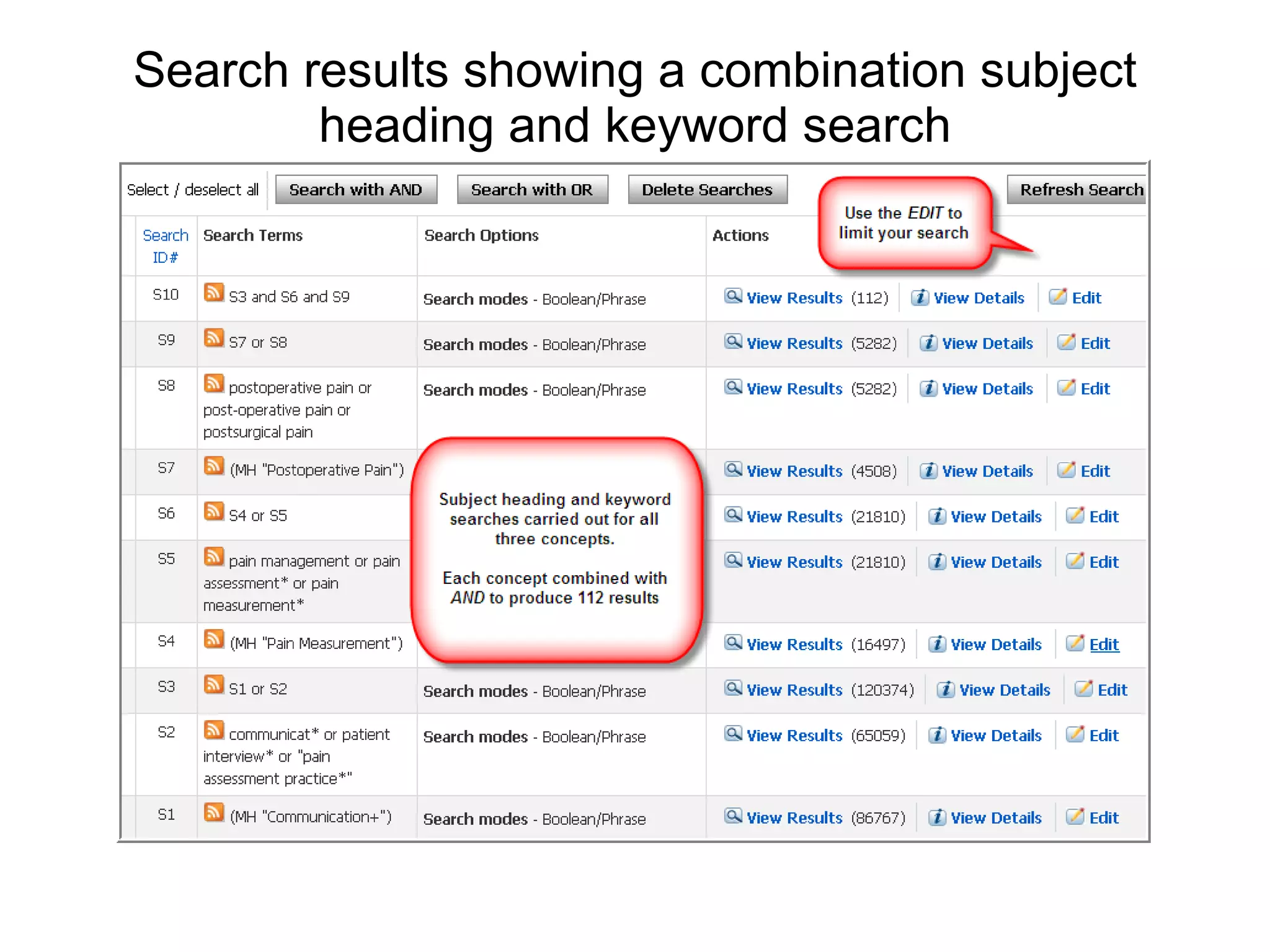Click the Delete Searches button
Screen dimensions: 1270x952
pyautogui.click(x=708, y=190)
